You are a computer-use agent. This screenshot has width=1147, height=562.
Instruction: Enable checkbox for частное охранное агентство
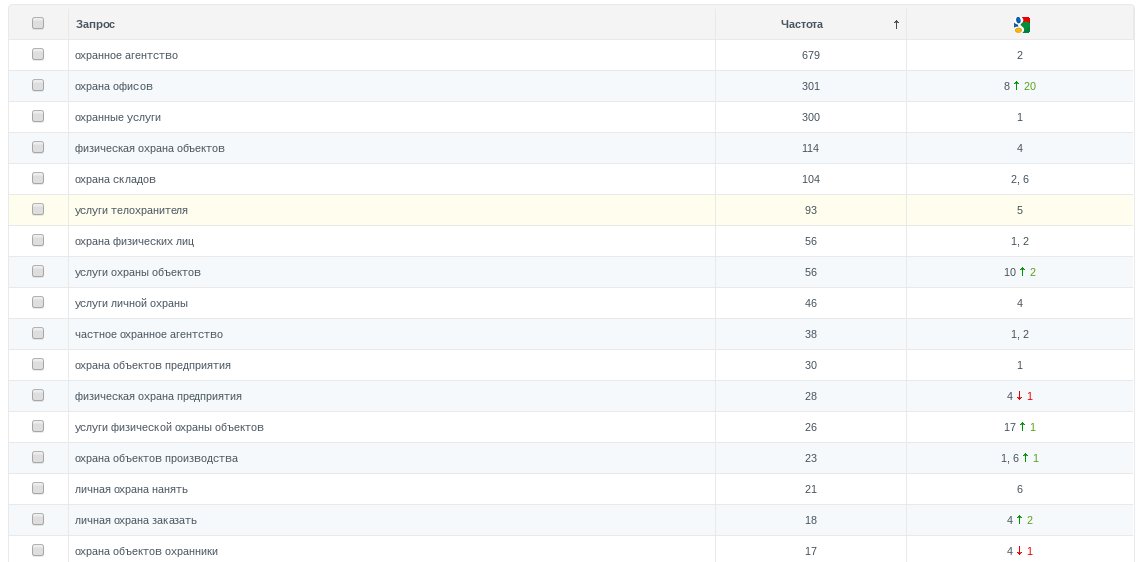pyautogui.click(x=38, y=334)
